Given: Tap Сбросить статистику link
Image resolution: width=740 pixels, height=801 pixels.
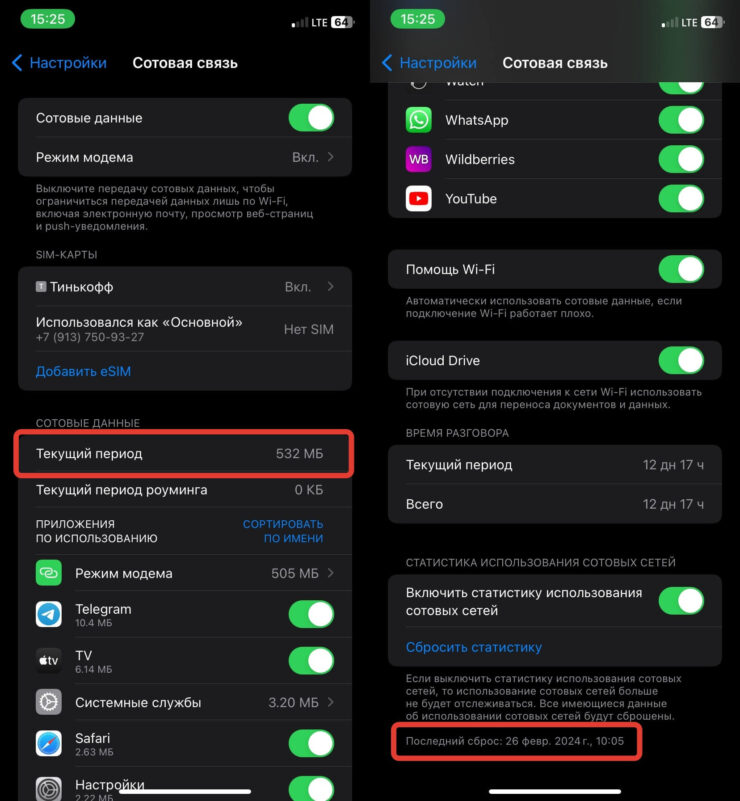Looking at the screenshot, I should pos(473,647).
